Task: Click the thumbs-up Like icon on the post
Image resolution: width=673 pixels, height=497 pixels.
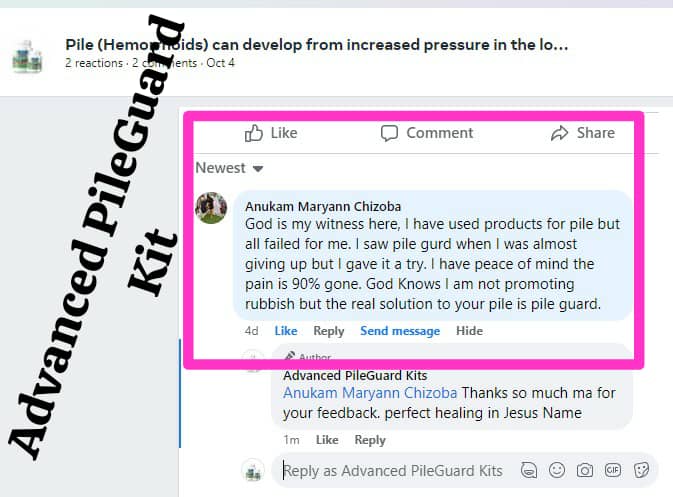Action: point(254,133)
